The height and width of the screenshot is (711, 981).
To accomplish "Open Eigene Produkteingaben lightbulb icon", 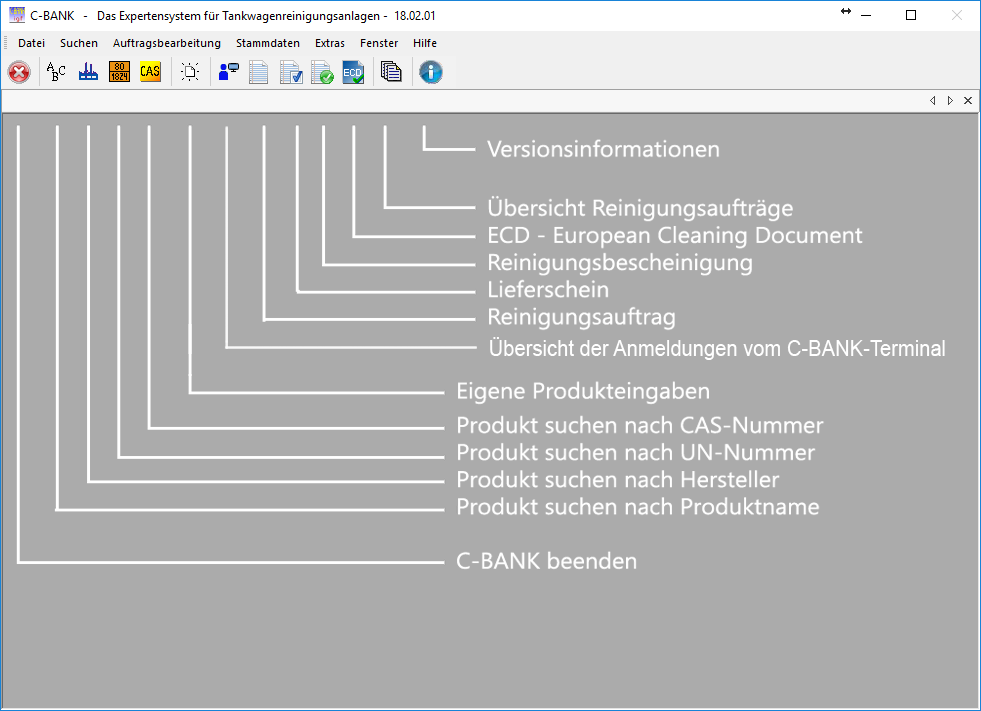I will point(190,72).
